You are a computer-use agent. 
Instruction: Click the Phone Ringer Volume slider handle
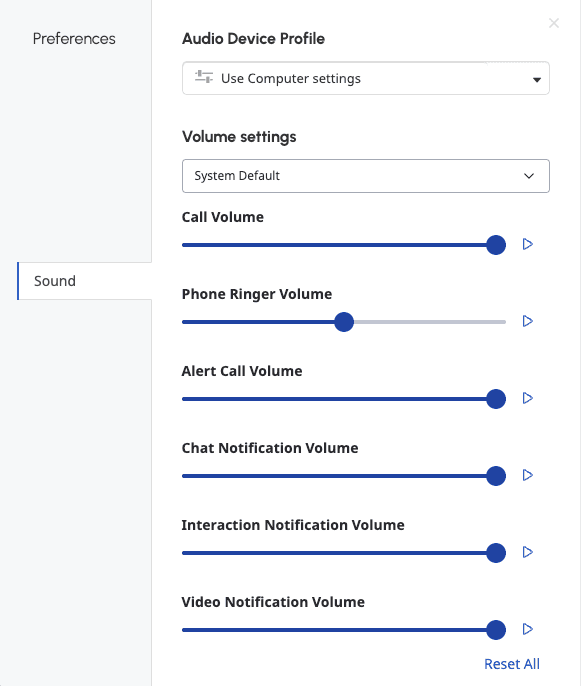[344, 322]
